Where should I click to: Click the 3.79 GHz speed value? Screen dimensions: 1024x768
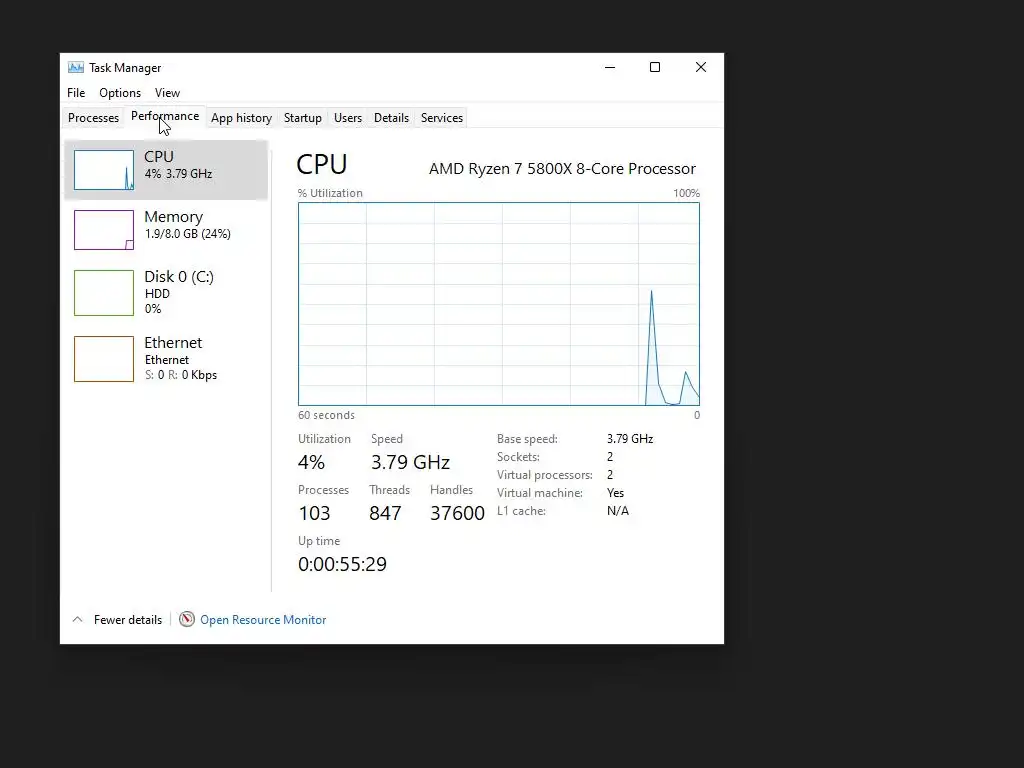click(410, 462)
